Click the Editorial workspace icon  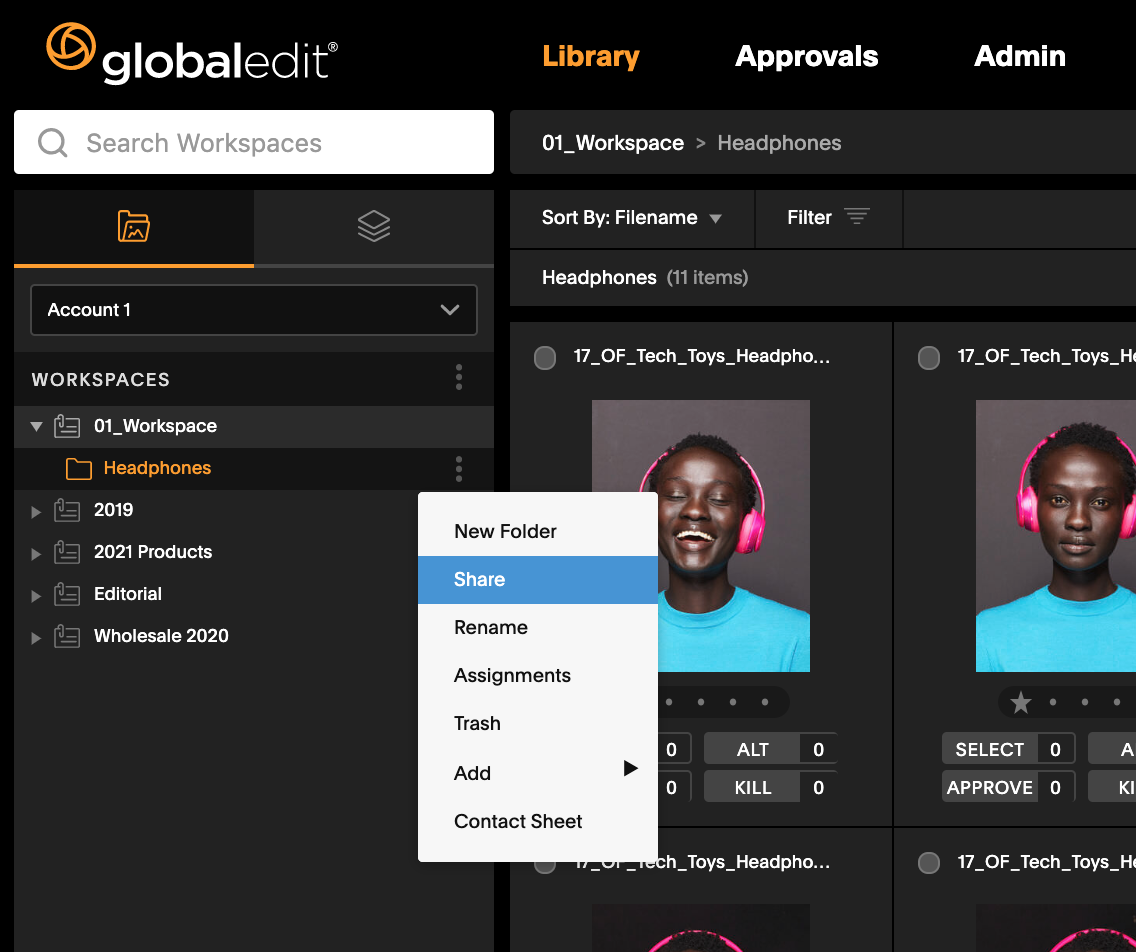(67, 594)
